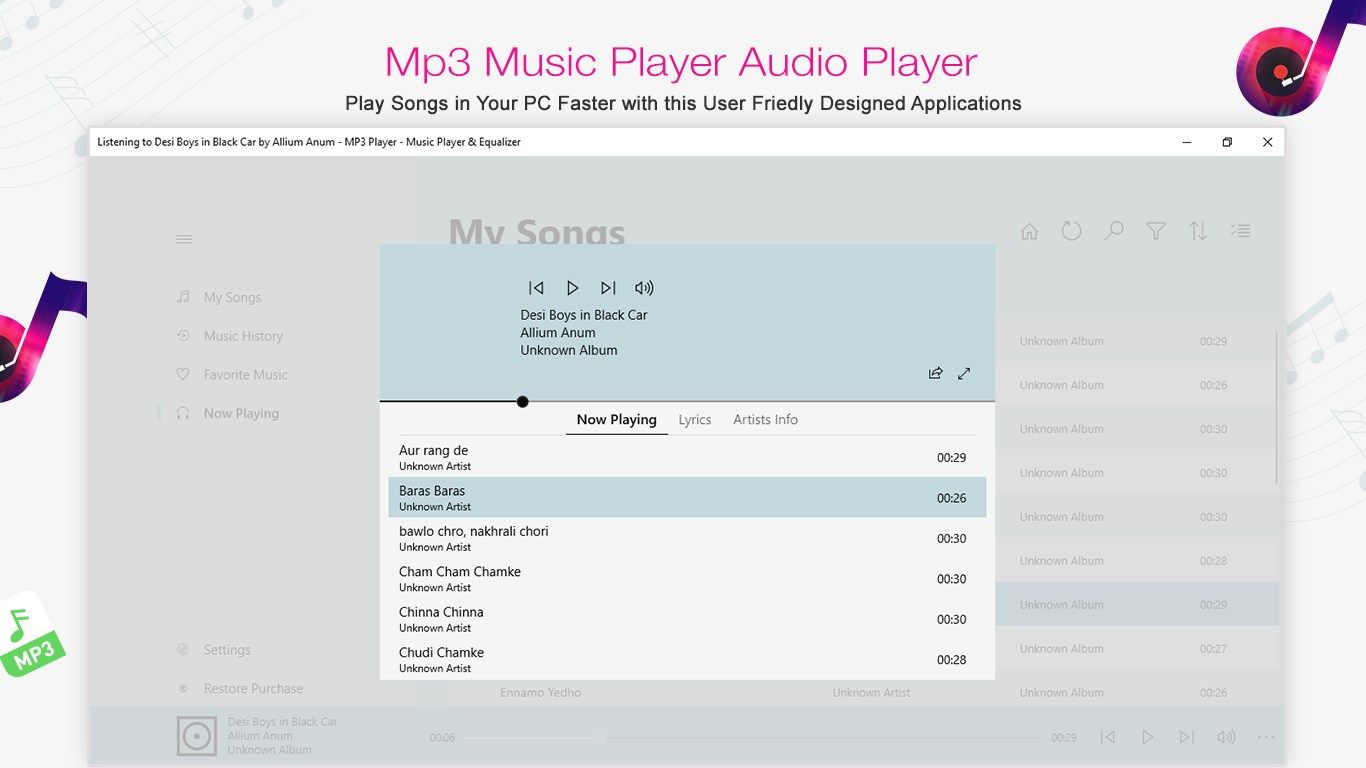The image size is (1366, 768).
Task: Click previous track in bottom bar
Action: [x=1107, y=737]
